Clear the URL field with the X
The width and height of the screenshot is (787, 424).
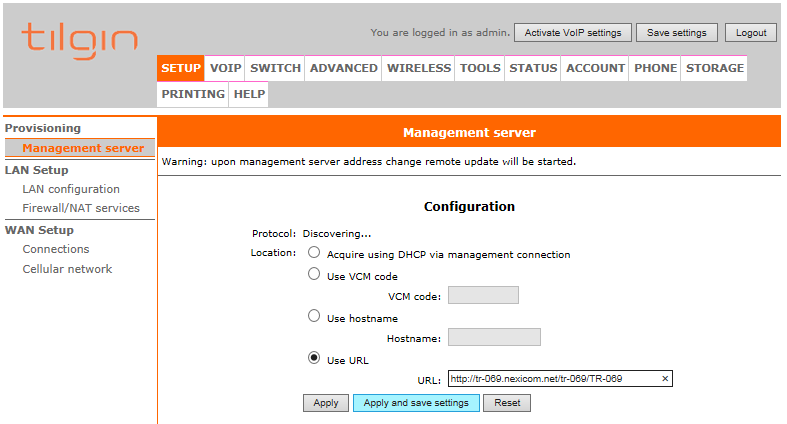point(665,378)
